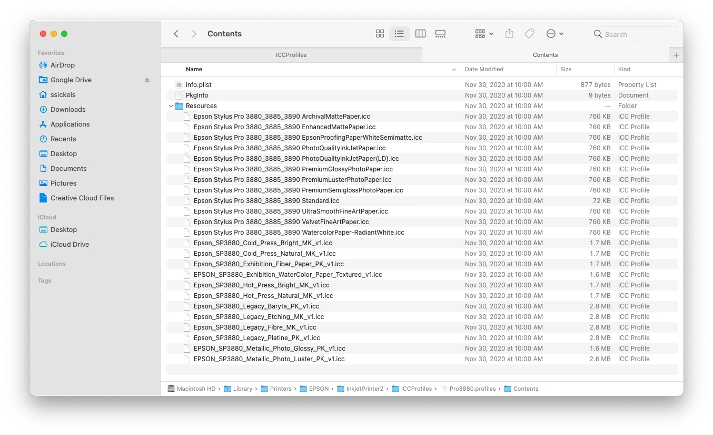Click the Search field in toolbar
This screenshot has width=713, height=435.
(x=634, y=34)
